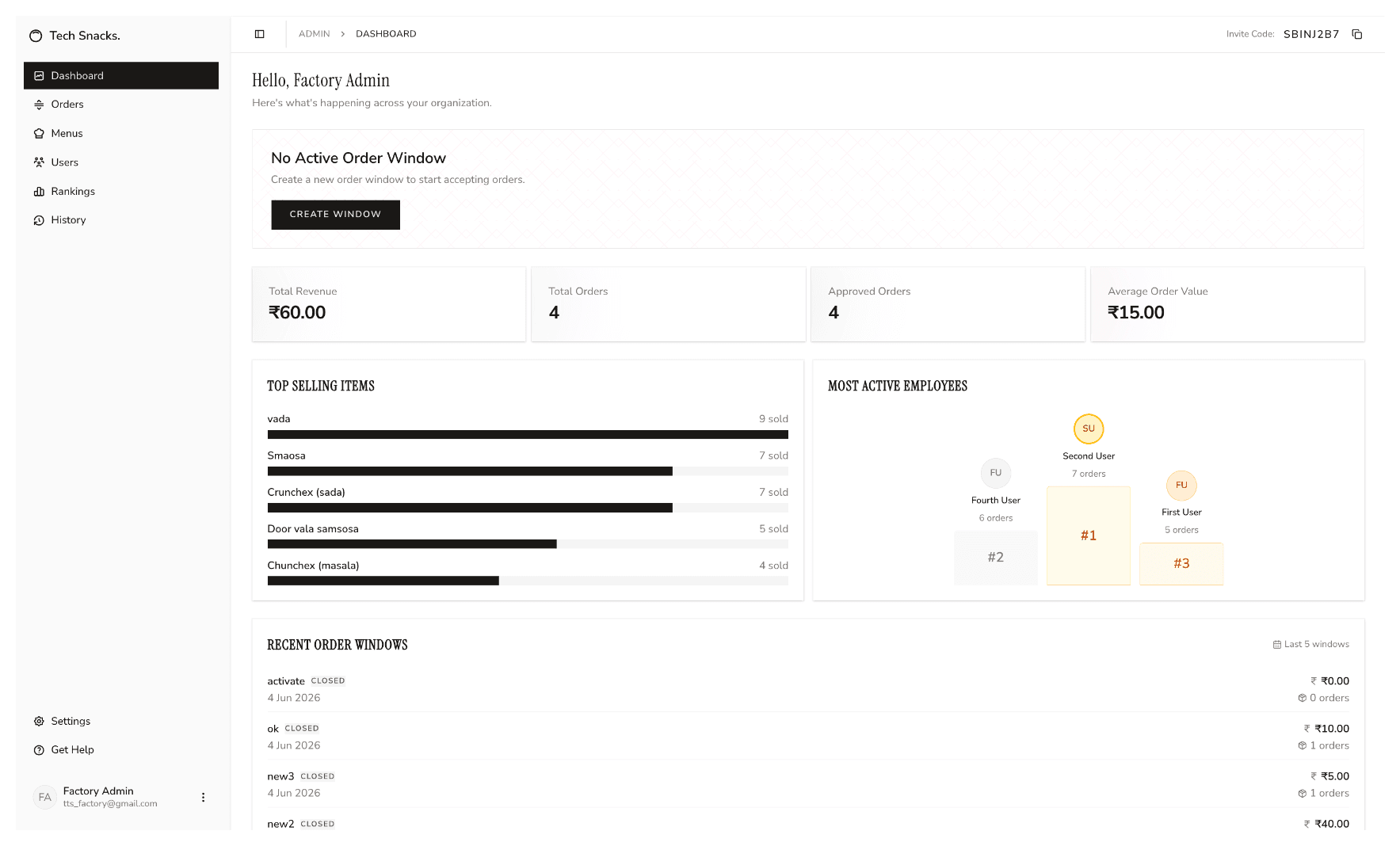Image resolution: width=1400 pixels, height=846 pixels.
Task: Click the Crunchex (sada) progress bar
Action: coord(528,508)
